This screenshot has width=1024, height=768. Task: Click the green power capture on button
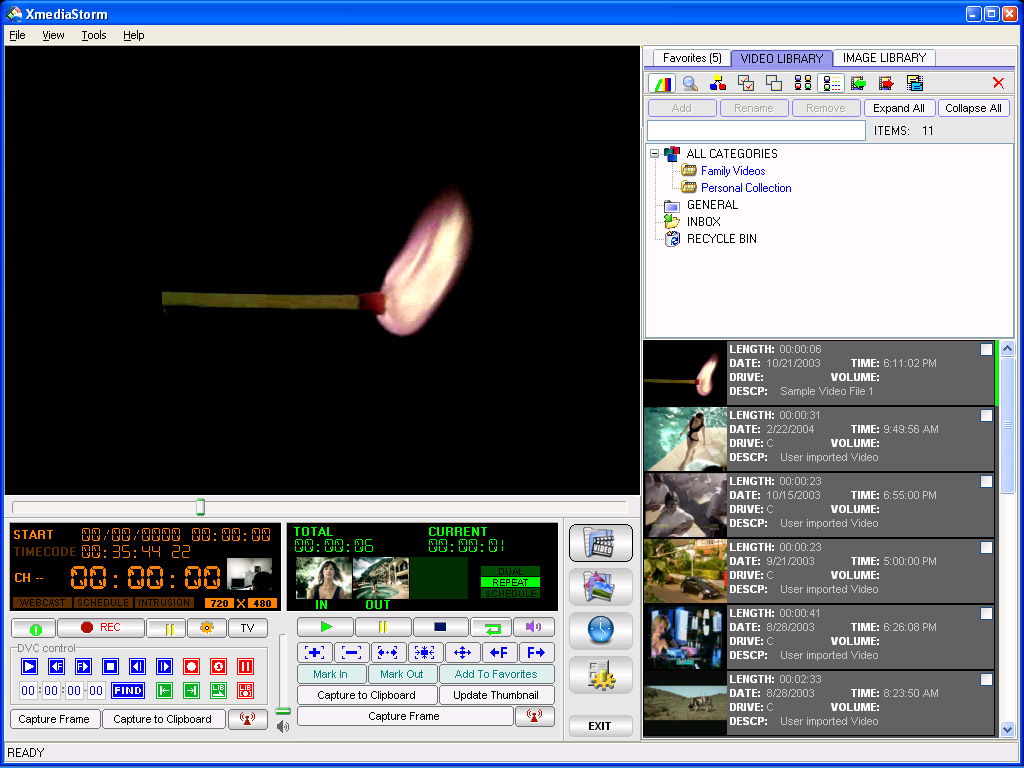[34, 628]
